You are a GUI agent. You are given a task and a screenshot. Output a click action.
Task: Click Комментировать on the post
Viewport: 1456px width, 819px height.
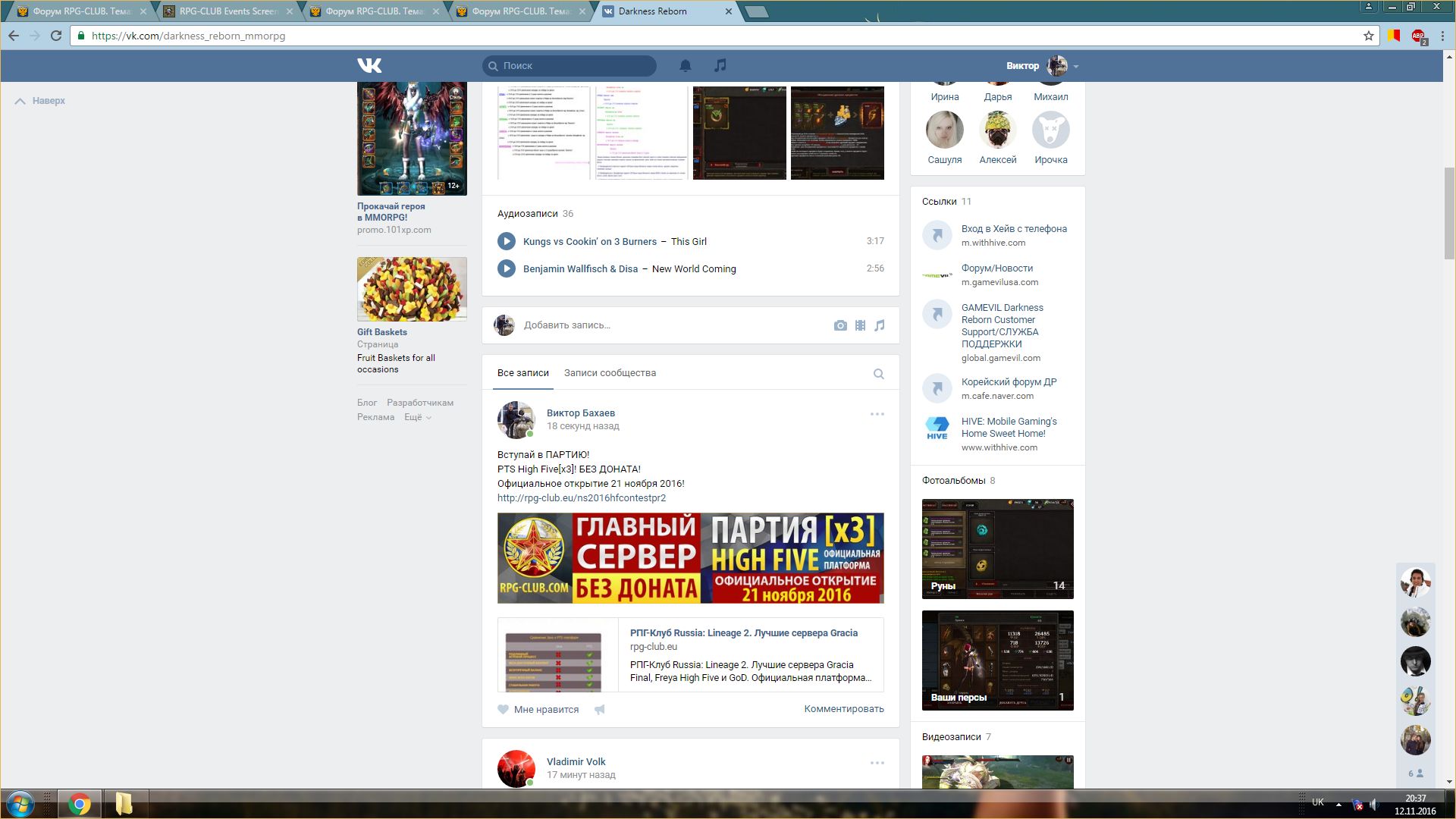pos(843,709)
